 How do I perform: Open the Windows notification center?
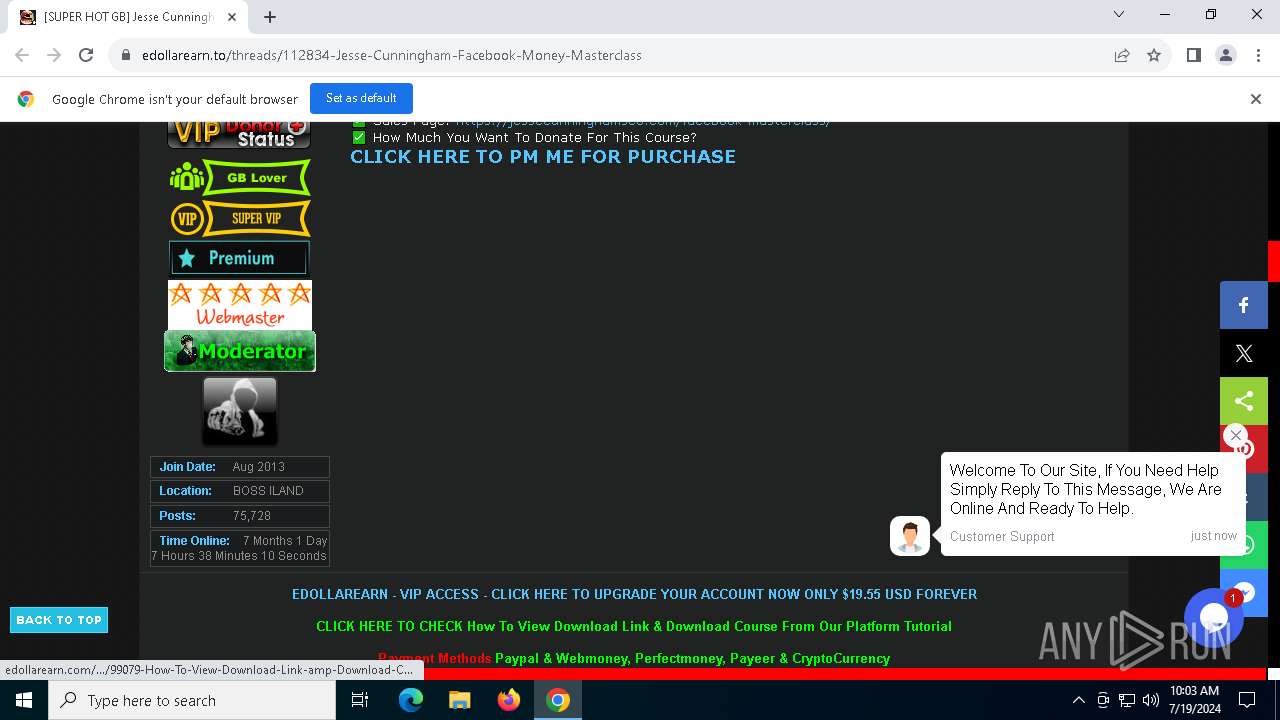click(x=1247, y=700)
